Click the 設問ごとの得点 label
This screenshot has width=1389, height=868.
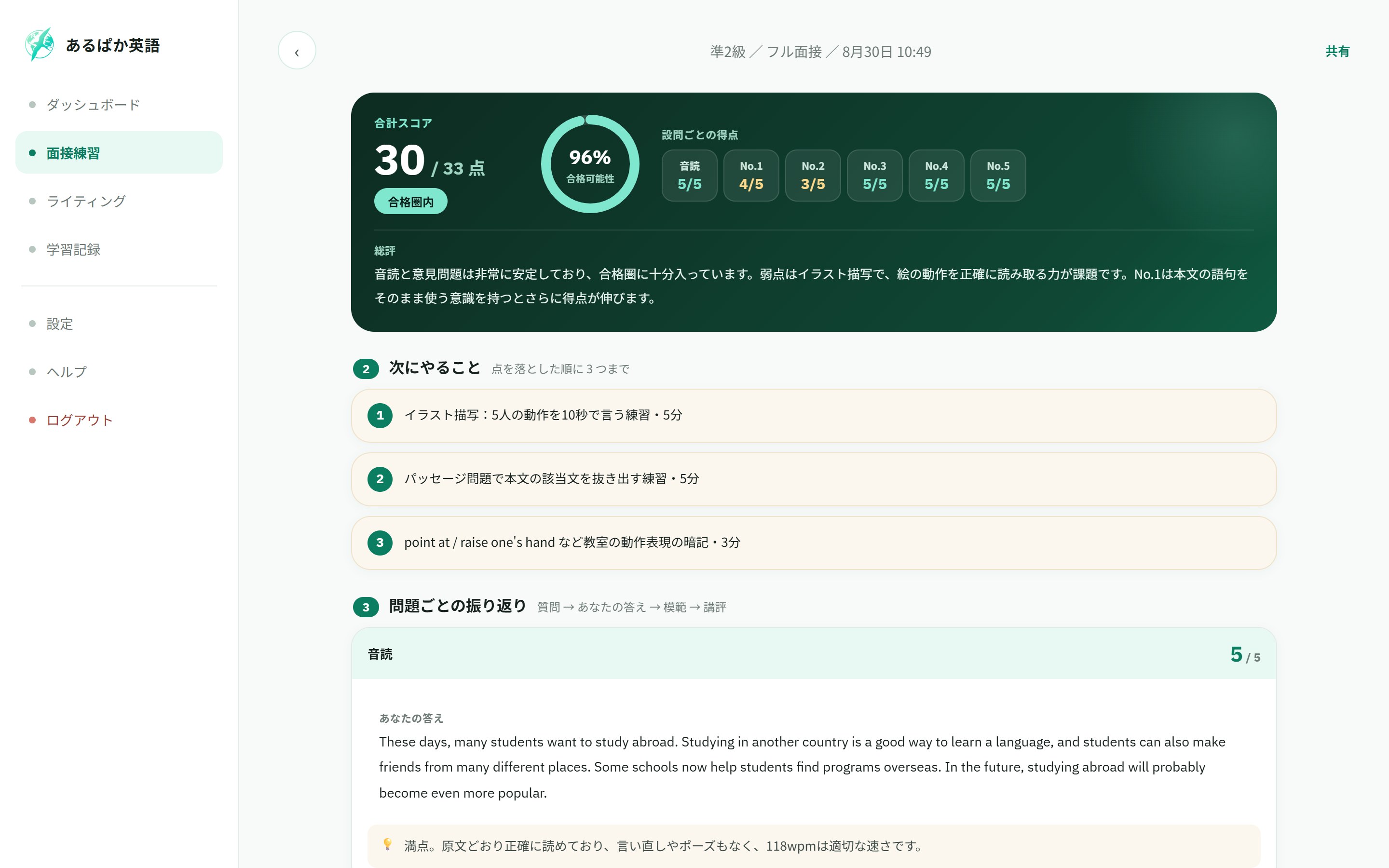[x=700, y=135]
